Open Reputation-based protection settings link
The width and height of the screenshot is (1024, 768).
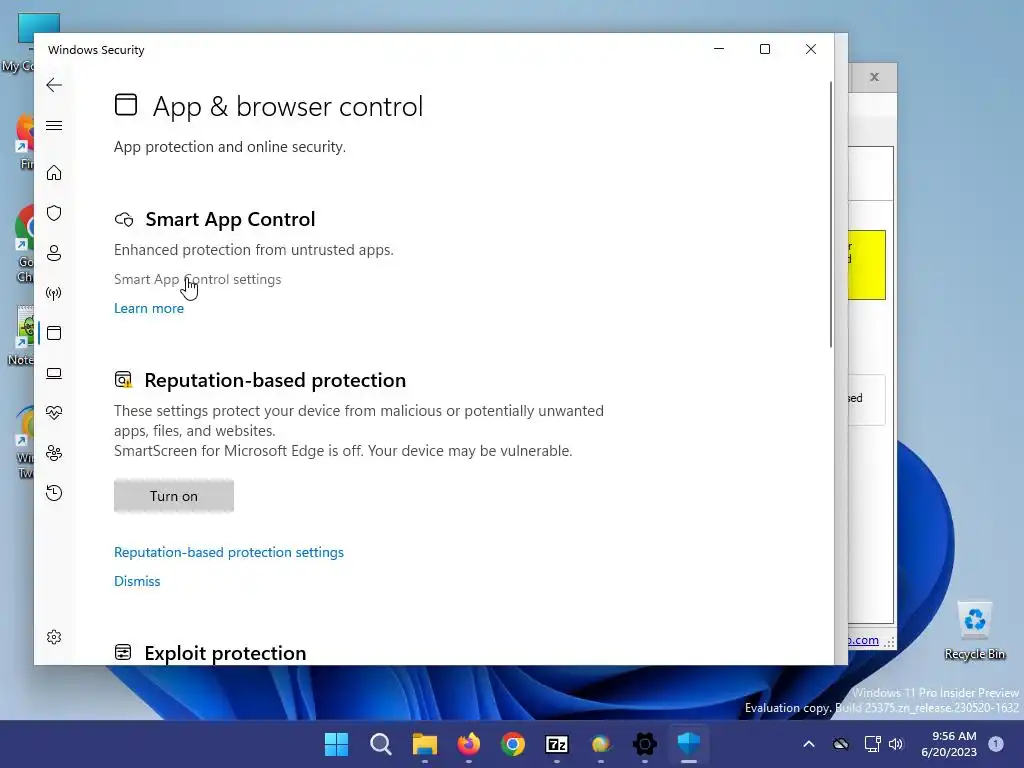(229, 552)
